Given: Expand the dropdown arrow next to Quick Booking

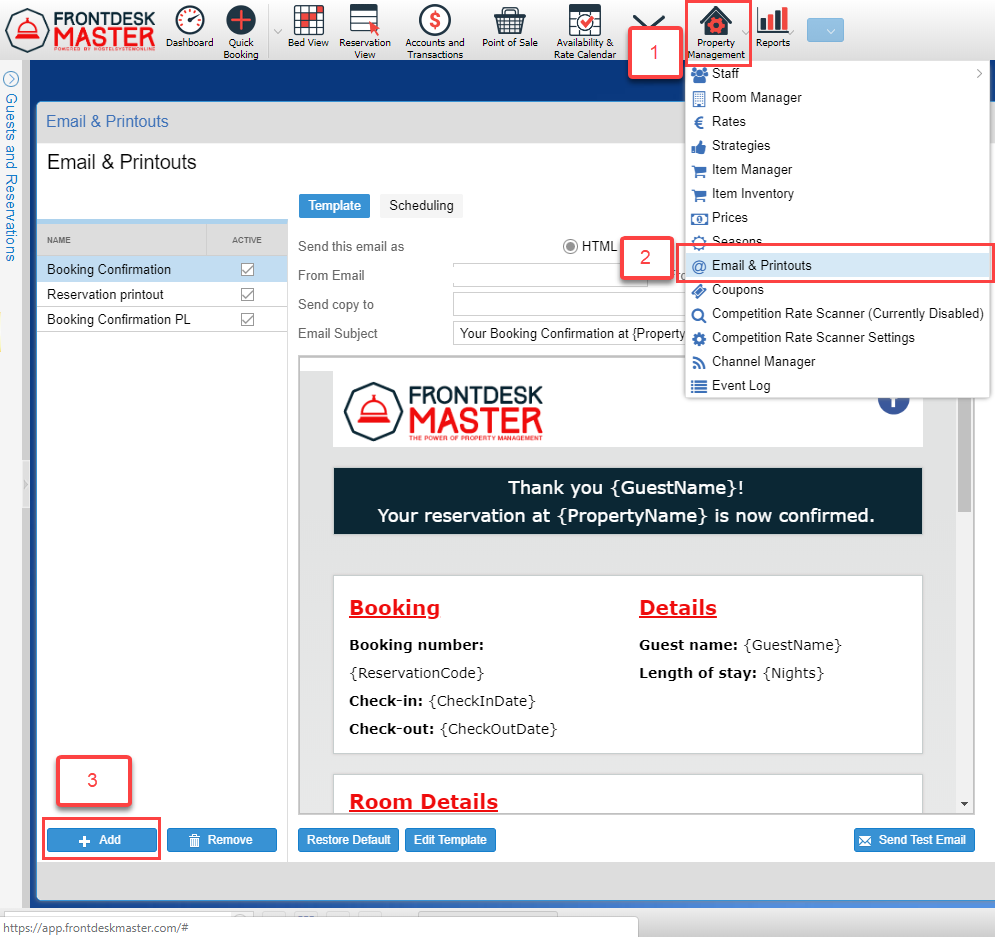Looking at the screenshot, I should pyautogui.click(x=277, y=31).
